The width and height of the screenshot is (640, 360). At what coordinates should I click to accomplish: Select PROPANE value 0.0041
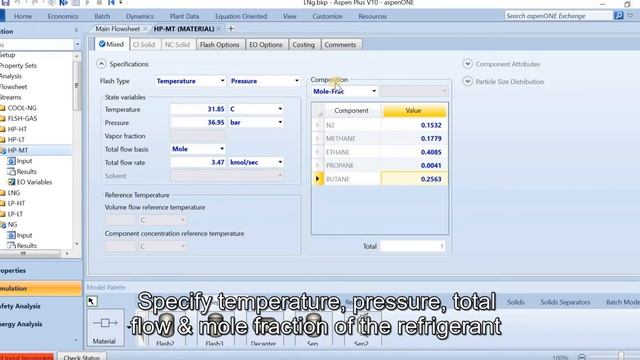click(414, 166)
